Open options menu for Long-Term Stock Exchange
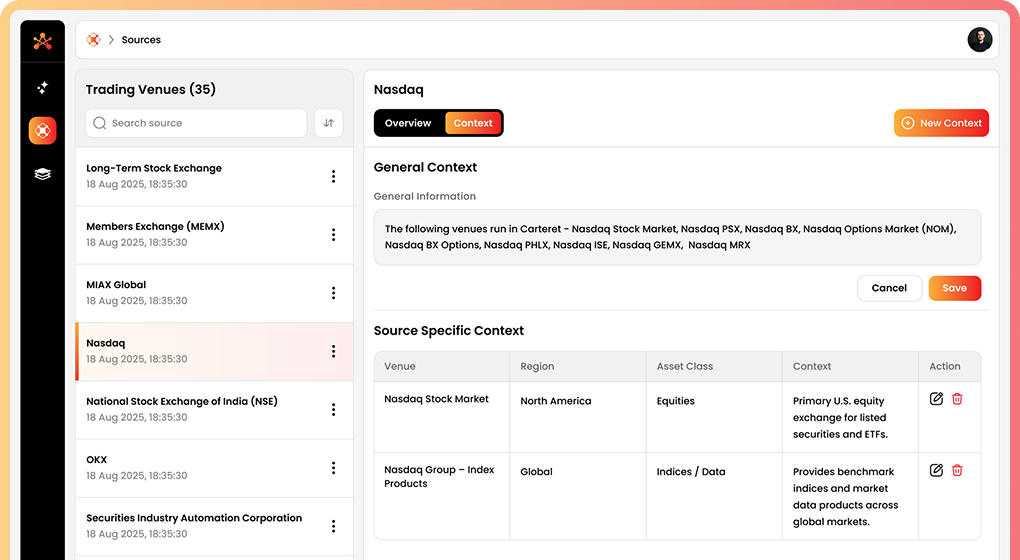Image resolution: width=1020 pixels, height=560 pixels. 333,177
